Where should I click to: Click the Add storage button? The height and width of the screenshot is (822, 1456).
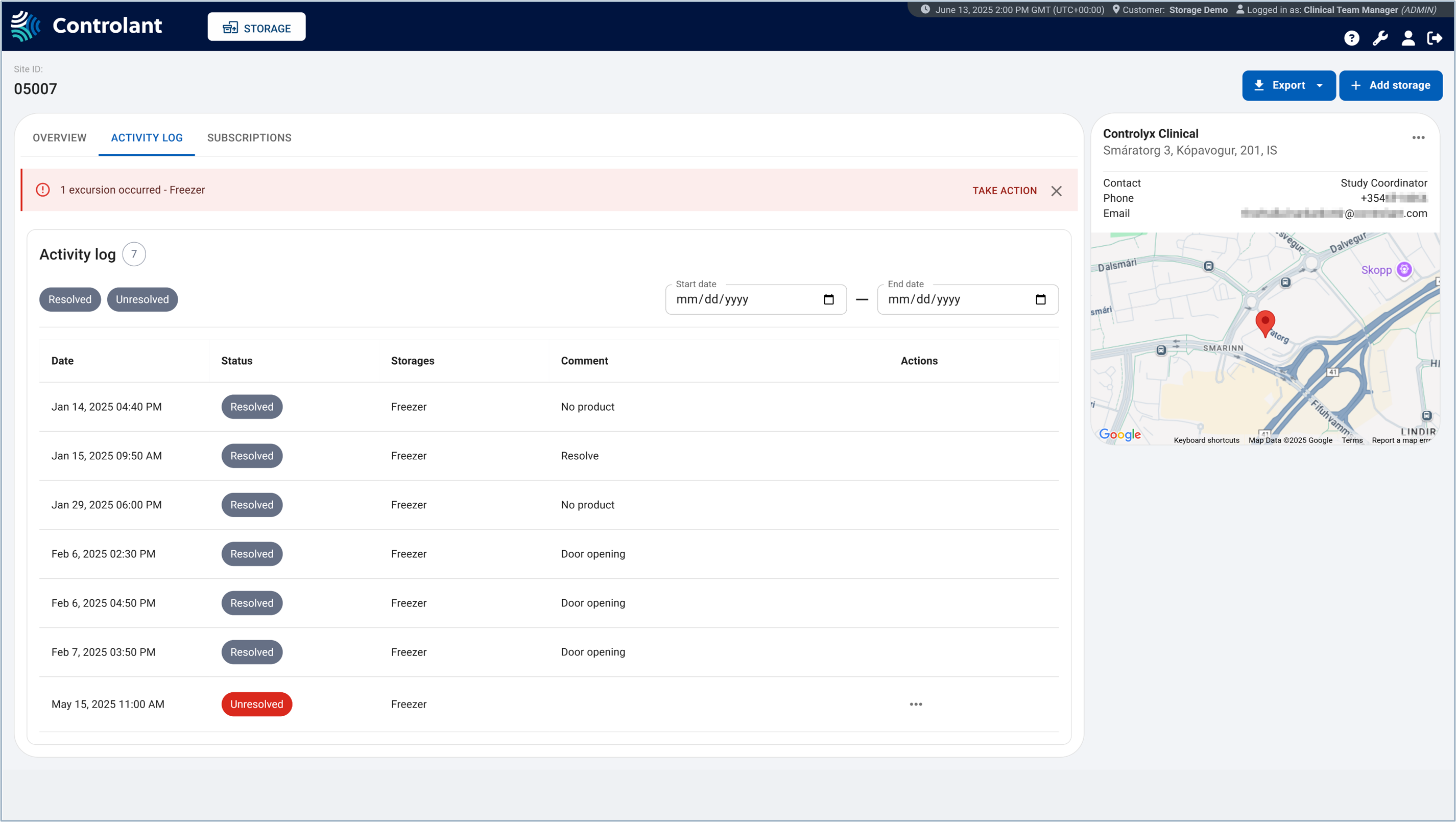pyautogui.click(x=1391, y=85)
